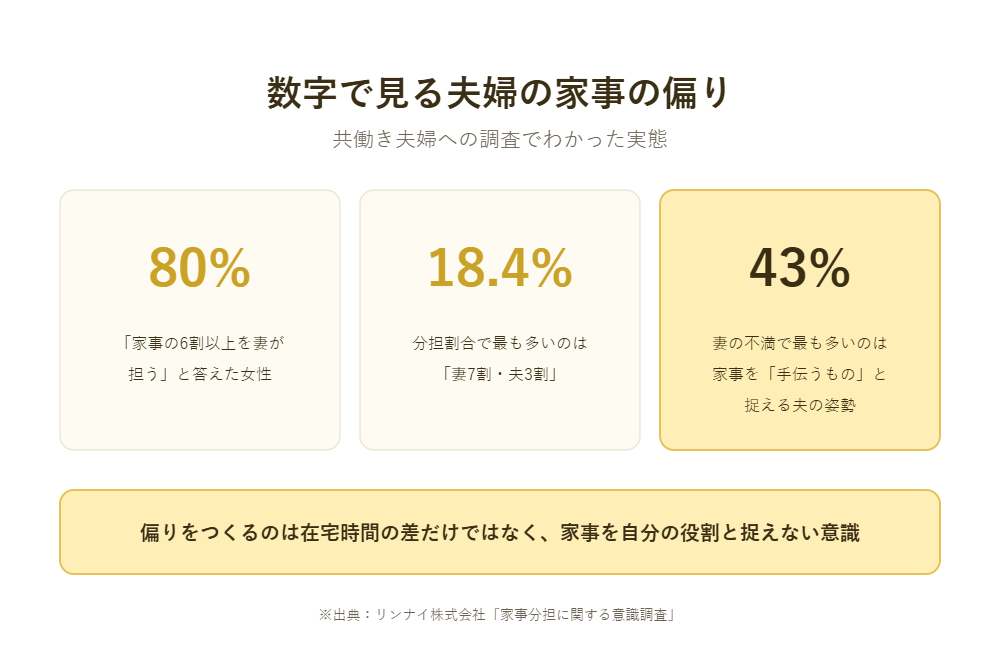
Task: Select the 43% statistic number
Action: point(800,268)
